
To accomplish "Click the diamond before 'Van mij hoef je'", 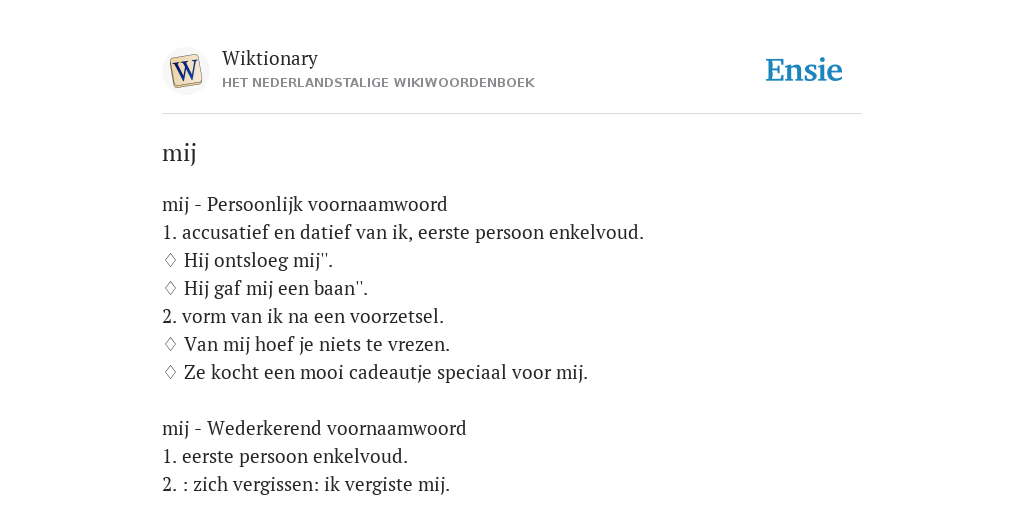I will point(170,345).
